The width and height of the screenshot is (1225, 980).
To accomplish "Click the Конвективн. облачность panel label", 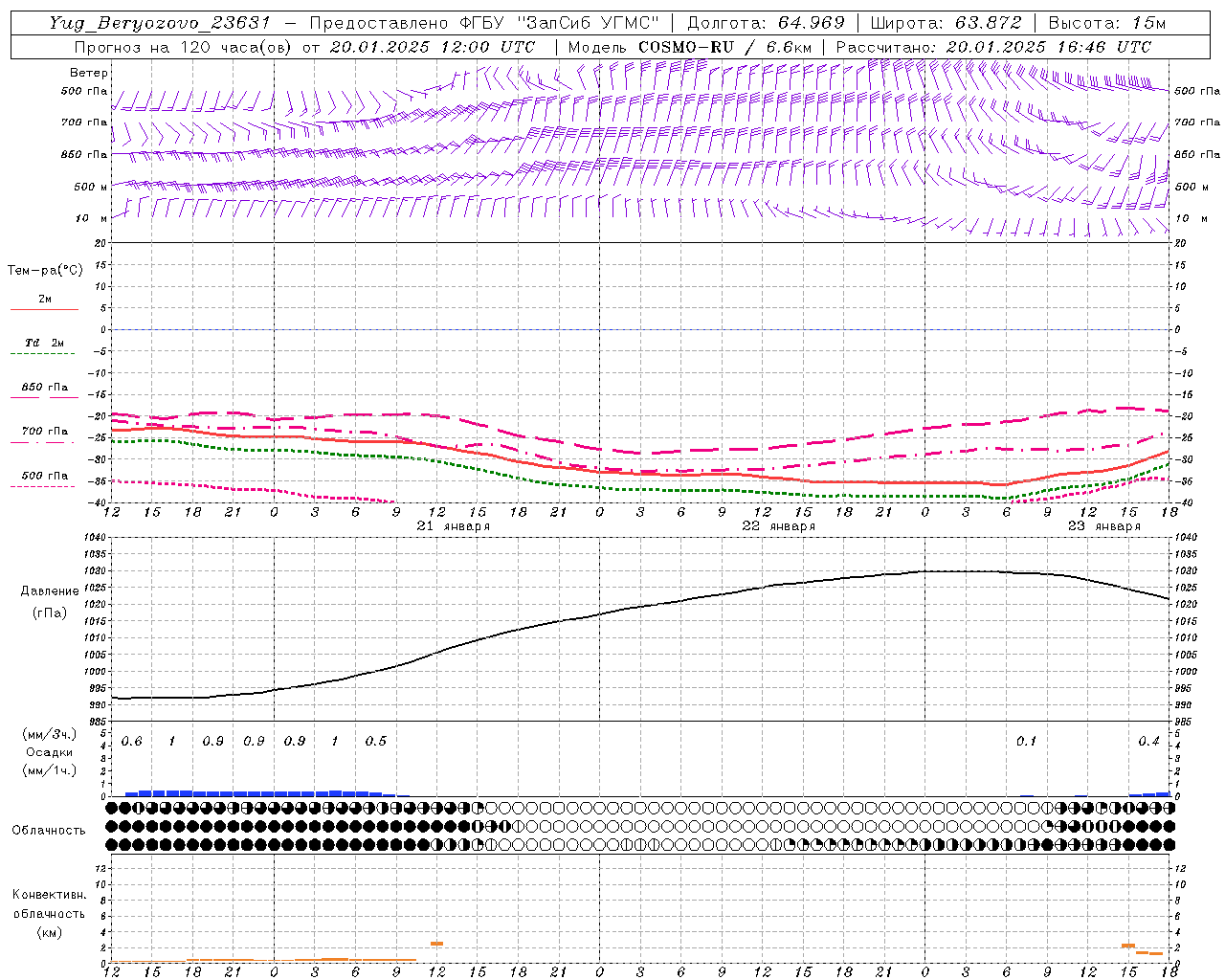I will point(49,913).
